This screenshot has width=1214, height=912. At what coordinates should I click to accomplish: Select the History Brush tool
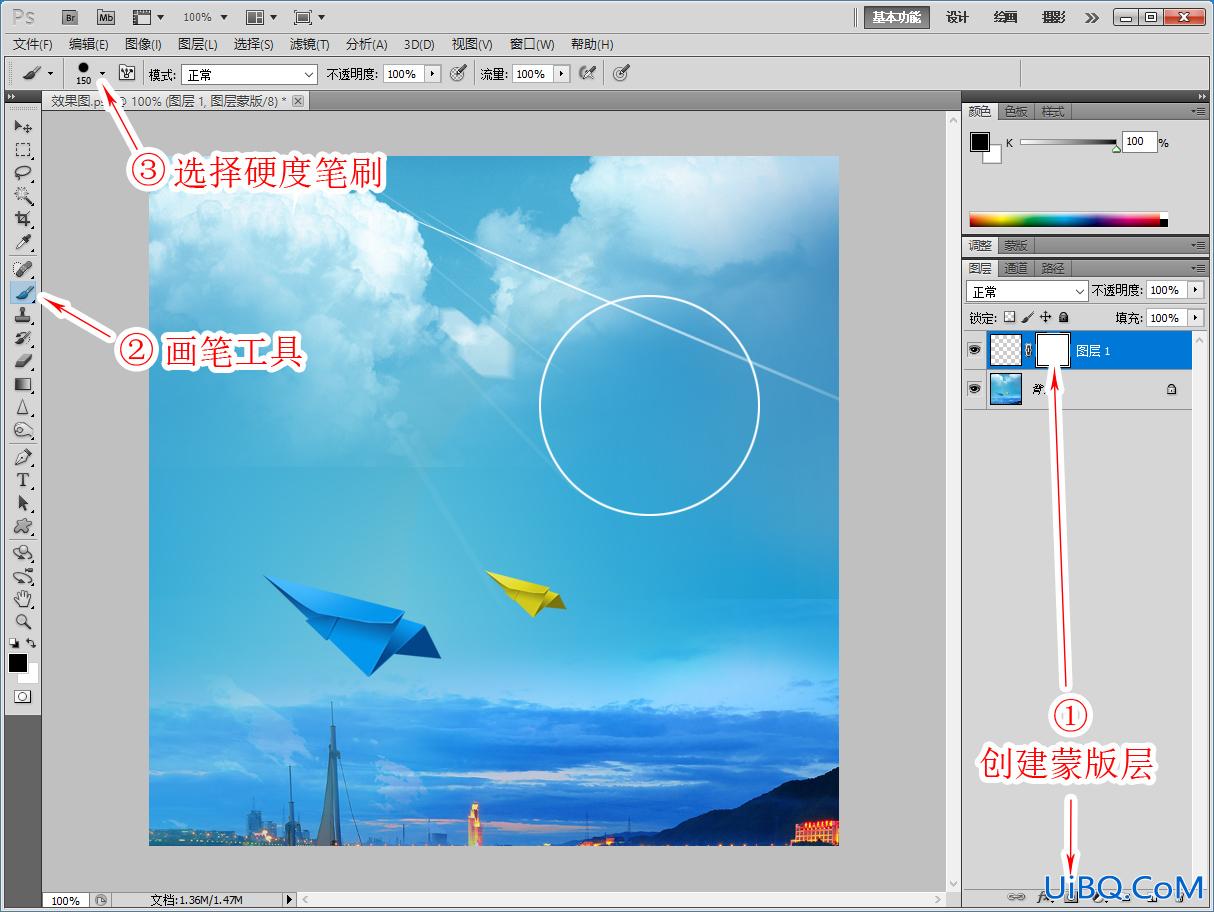click(x=23, y=339)
